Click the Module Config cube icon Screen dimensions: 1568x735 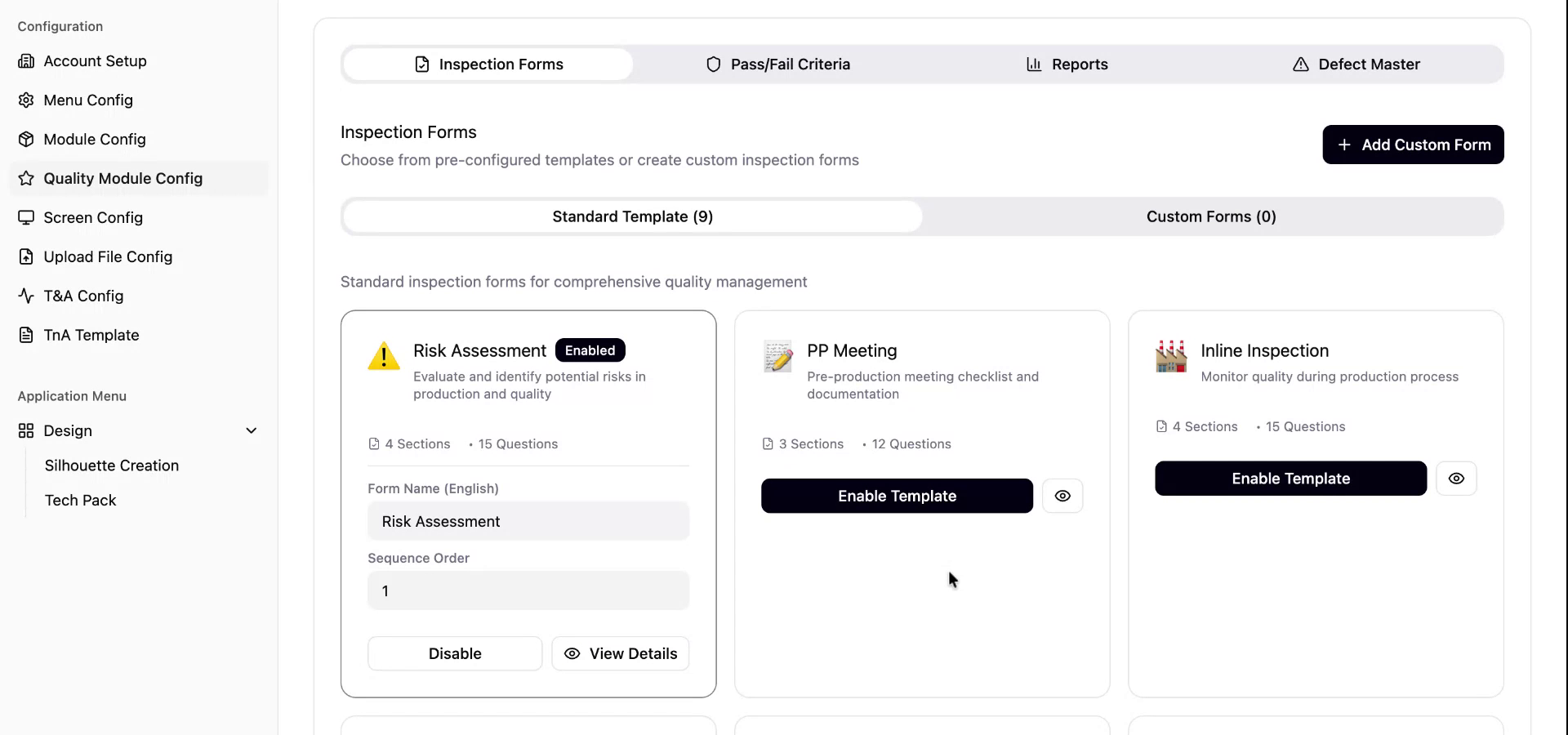pos(26,140)
